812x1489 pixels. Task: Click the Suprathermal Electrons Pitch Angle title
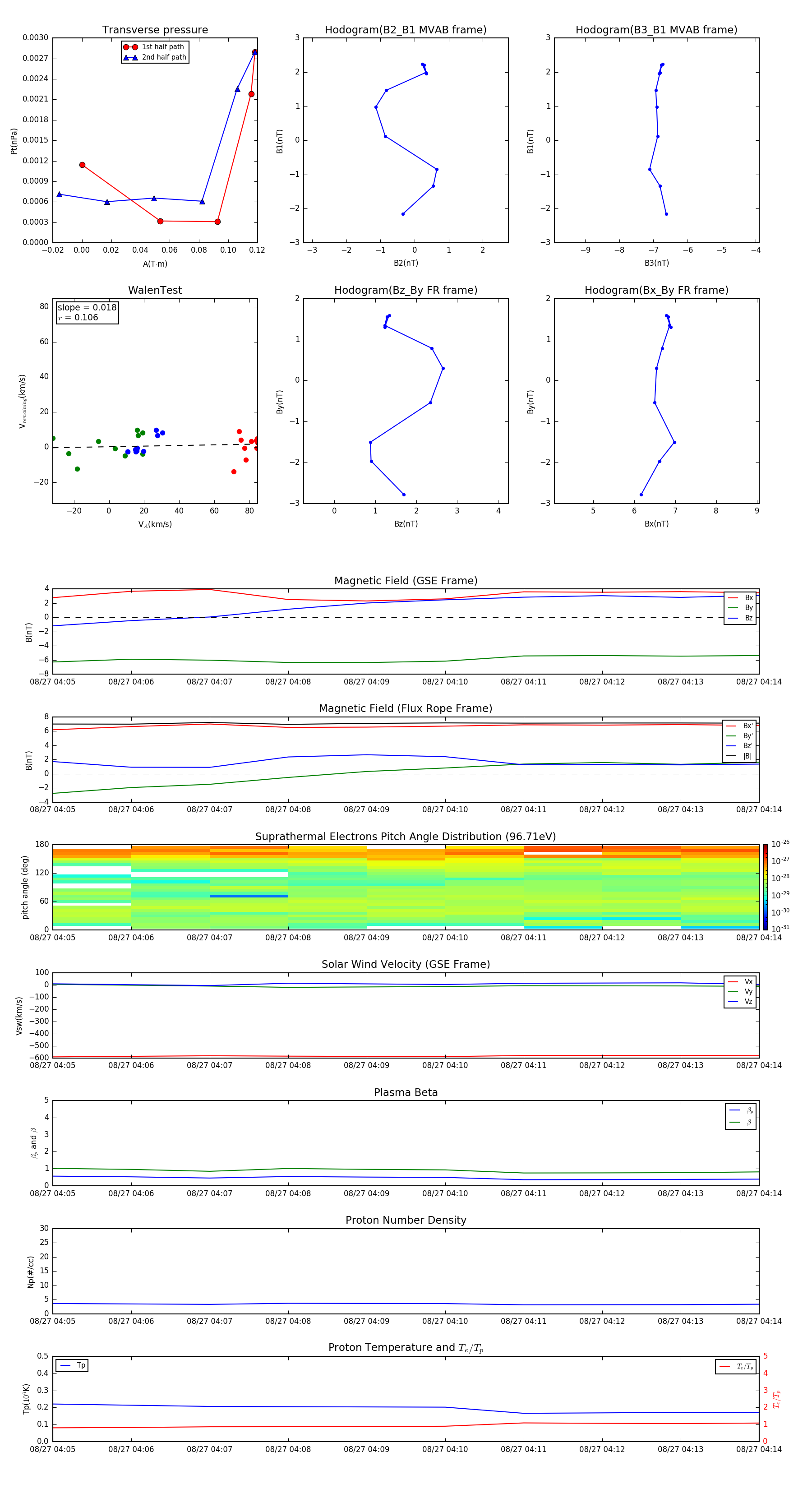(406, 837)
